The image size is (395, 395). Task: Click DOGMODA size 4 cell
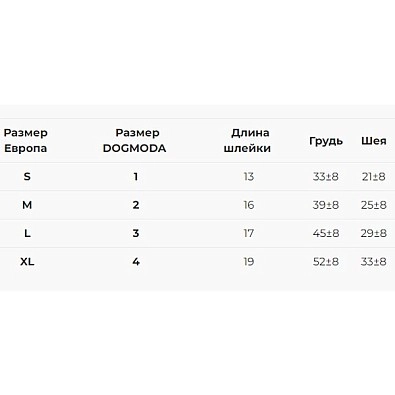coord(136,262)
